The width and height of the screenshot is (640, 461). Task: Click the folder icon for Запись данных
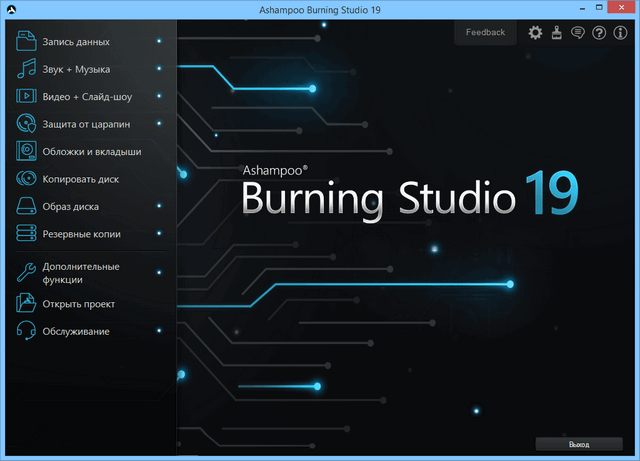point(26,42)
